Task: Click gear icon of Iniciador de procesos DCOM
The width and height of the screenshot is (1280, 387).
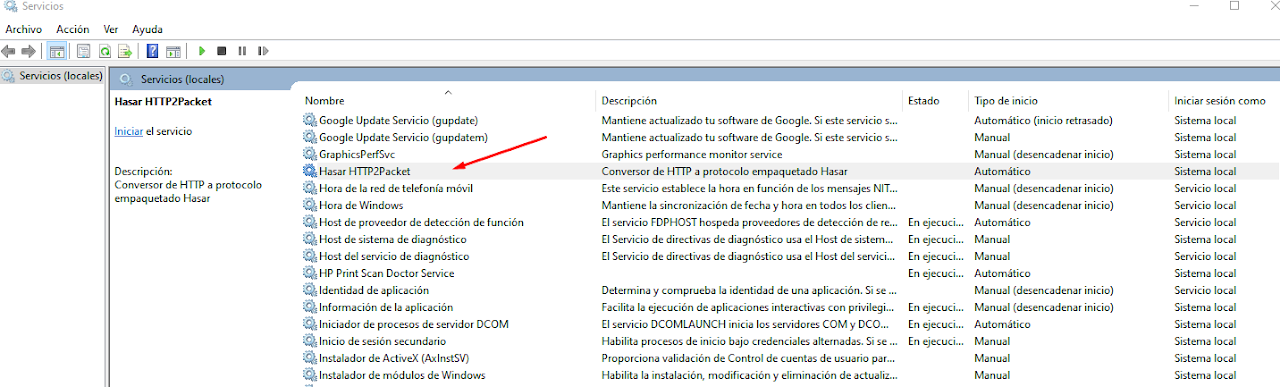Action: click(x=310, y=324)
